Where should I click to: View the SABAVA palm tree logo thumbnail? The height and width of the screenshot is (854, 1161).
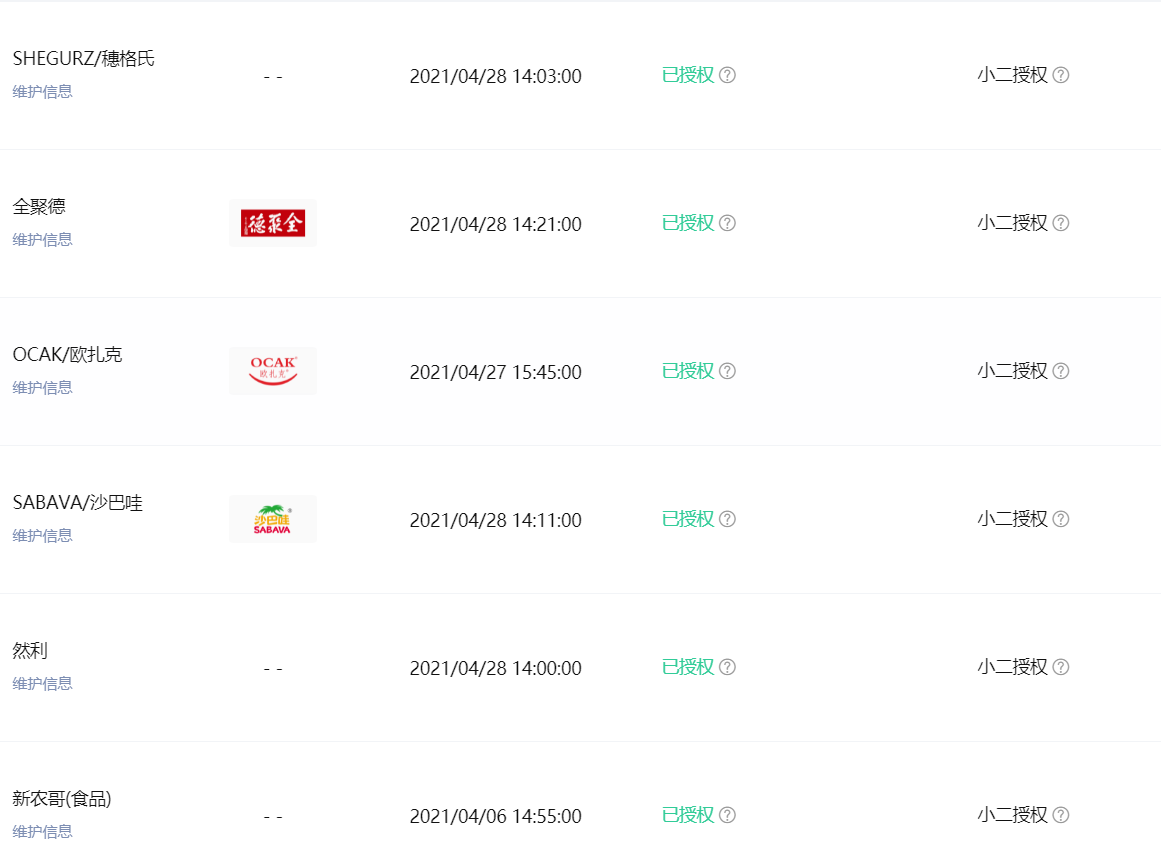[272, 519]
